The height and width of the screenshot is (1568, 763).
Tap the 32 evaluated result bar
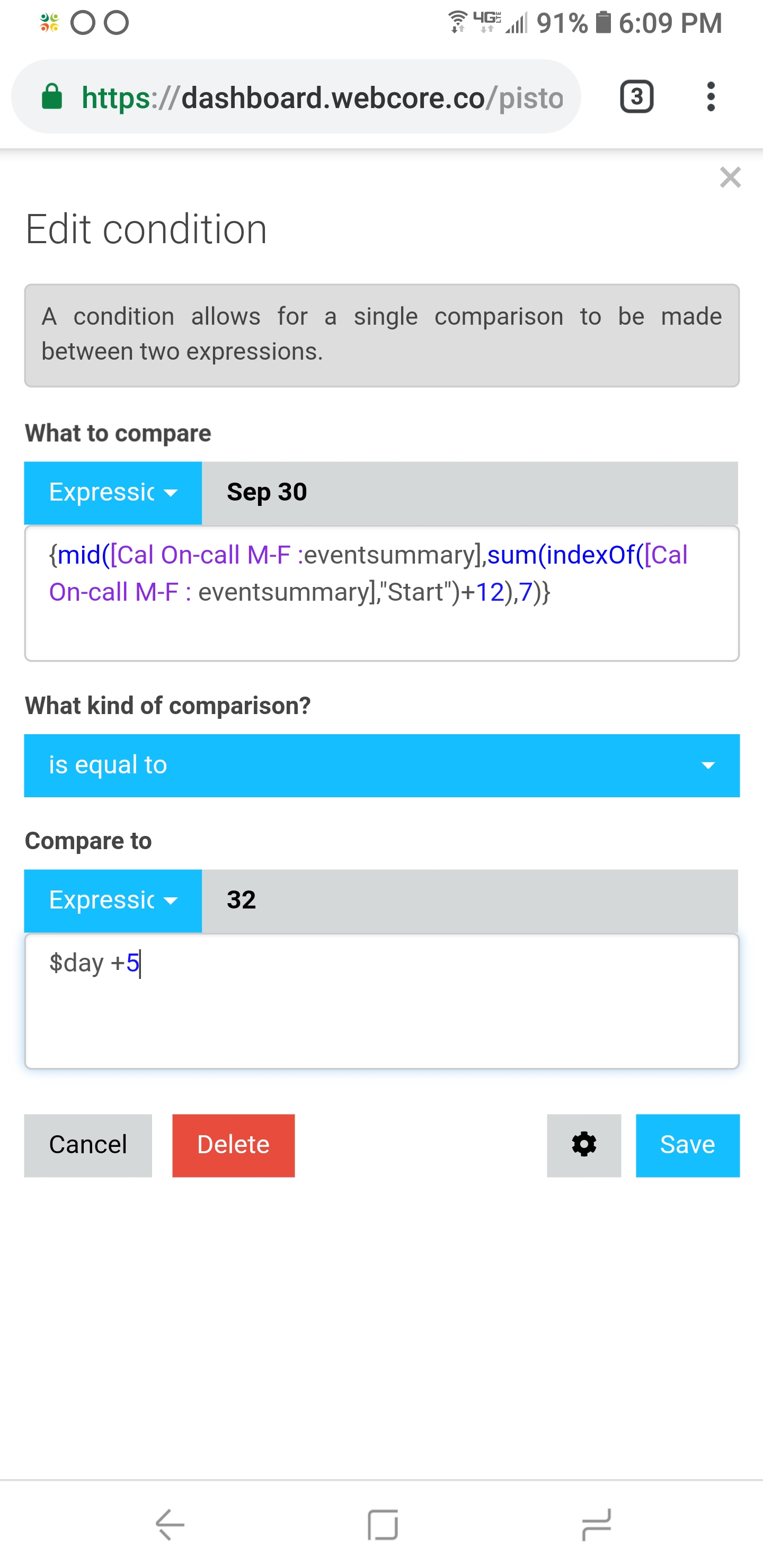click(x=469, y=900)
